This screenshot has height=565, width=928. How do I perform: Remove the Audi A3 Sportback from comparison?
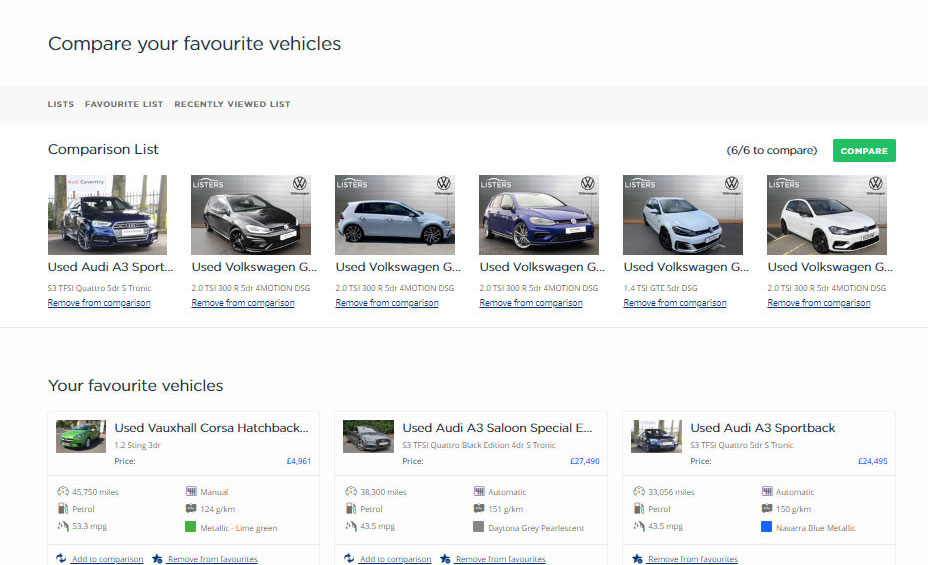pos(99,303)
